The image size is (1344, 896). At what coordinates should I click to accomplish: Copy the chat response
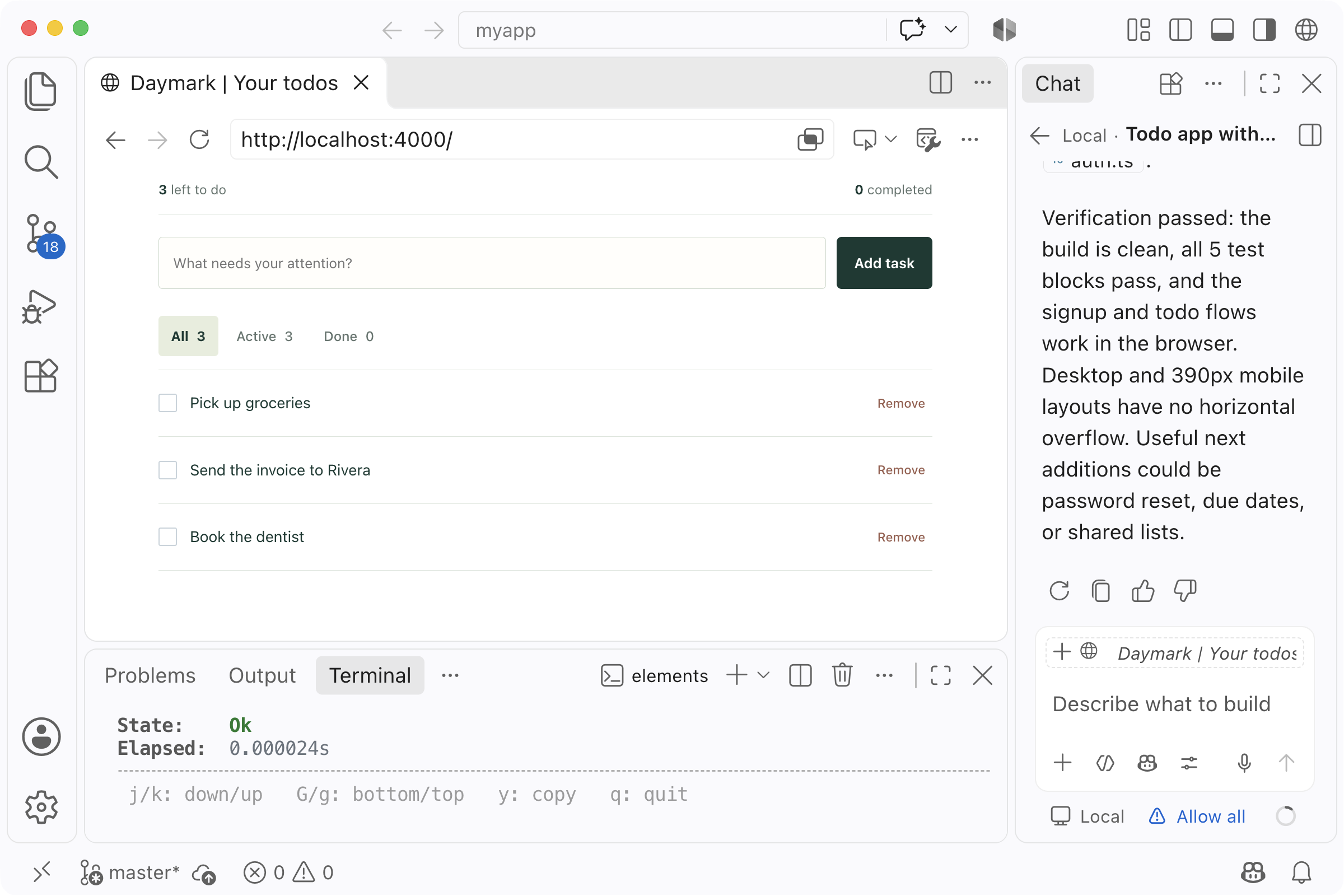[1100, 591]
